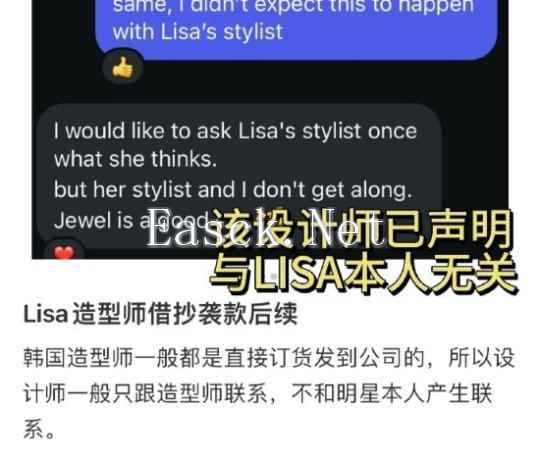The image size is (540, 458).
Task: Tap the red heart reaction emoji
Action: (64, 250)
